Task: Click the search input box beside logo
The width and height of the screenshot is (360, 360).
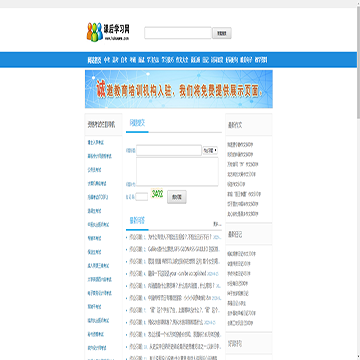Action: point(178,33)
